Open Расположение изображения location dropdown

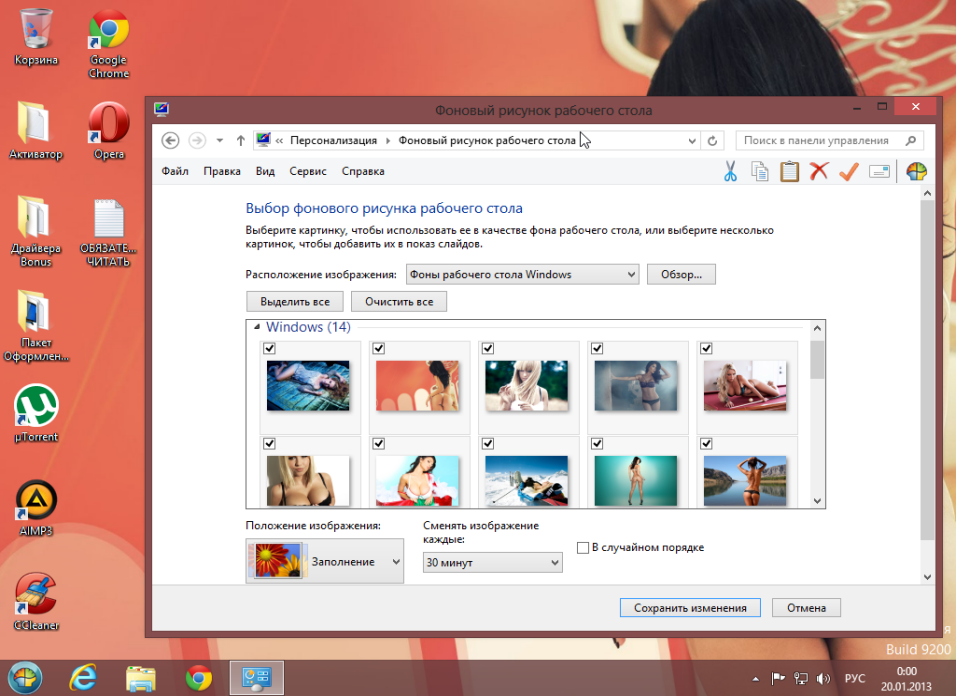click(523, 275)
